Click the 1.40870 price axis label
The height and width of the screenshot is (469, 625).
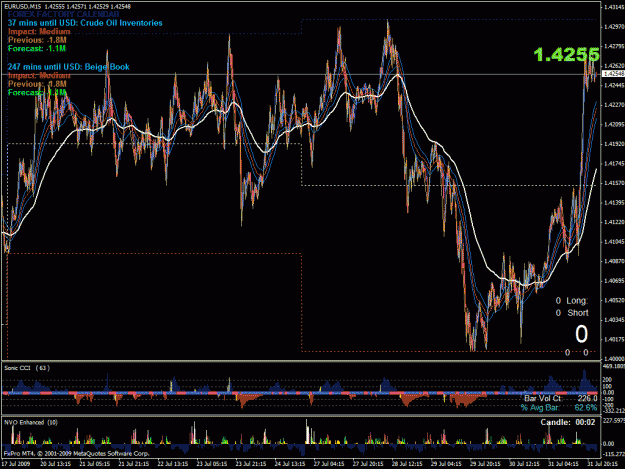click(614, 261)
